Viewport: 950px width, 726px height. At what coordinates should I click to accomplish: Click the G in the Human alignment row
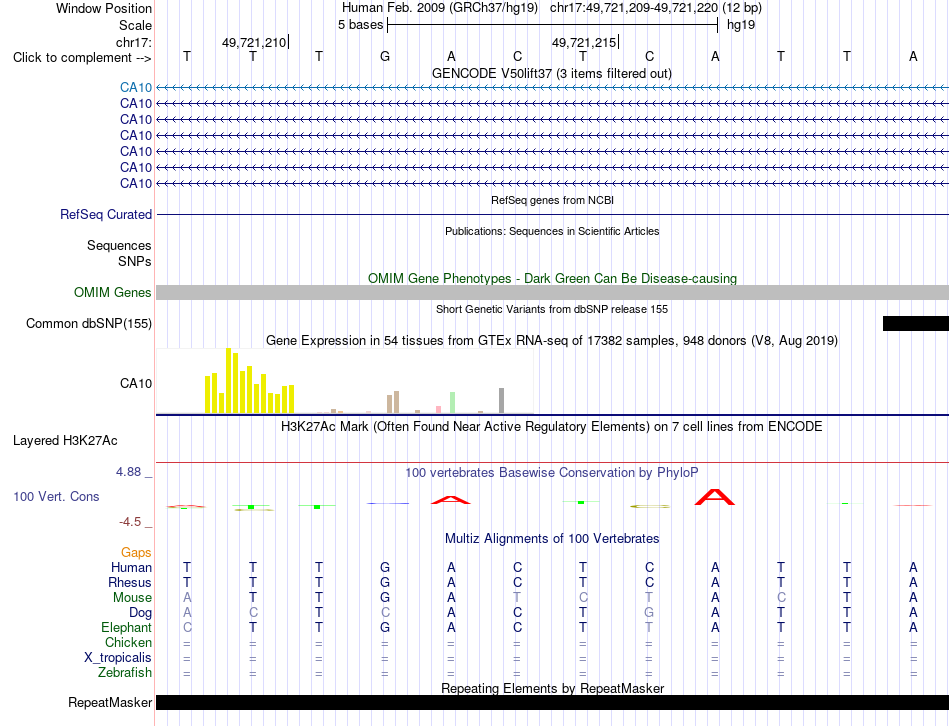pos(385,568)
